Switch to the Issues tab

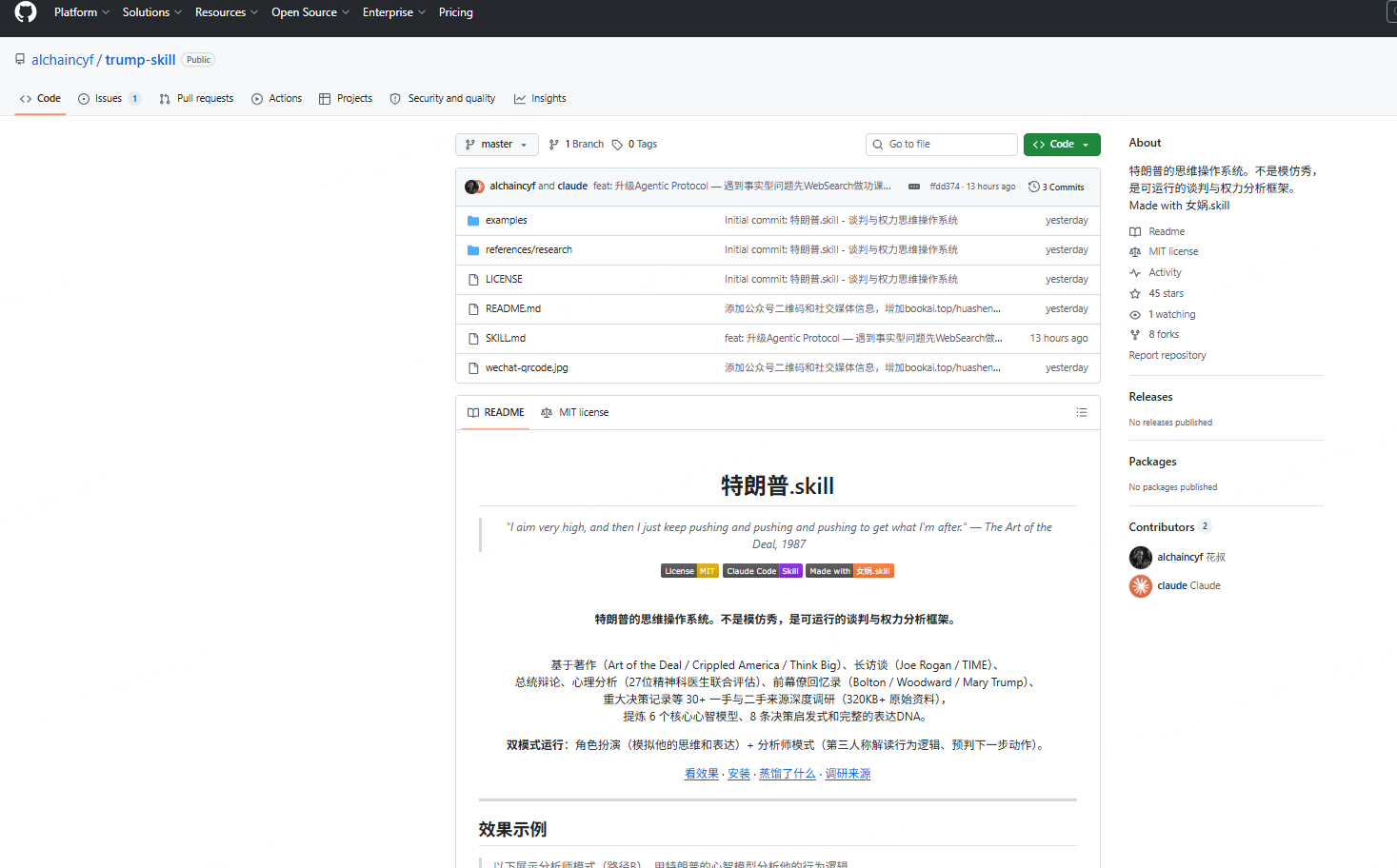(109, 99)
